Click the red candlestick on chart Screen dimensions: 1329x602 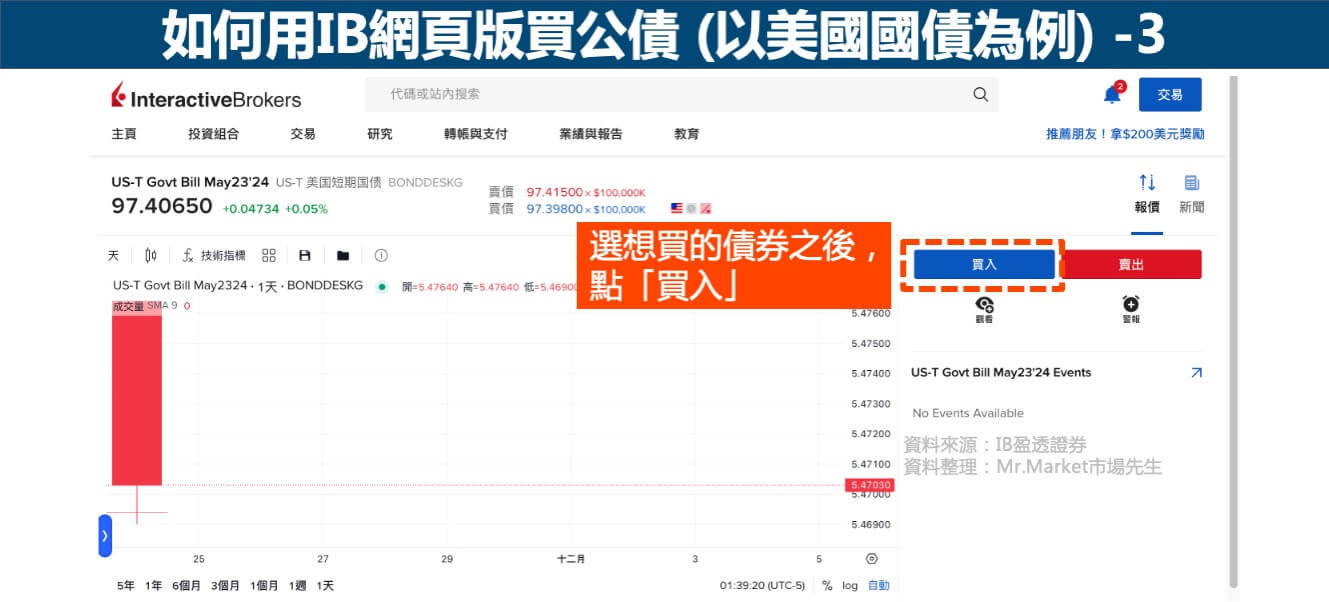tap(137, 398)
